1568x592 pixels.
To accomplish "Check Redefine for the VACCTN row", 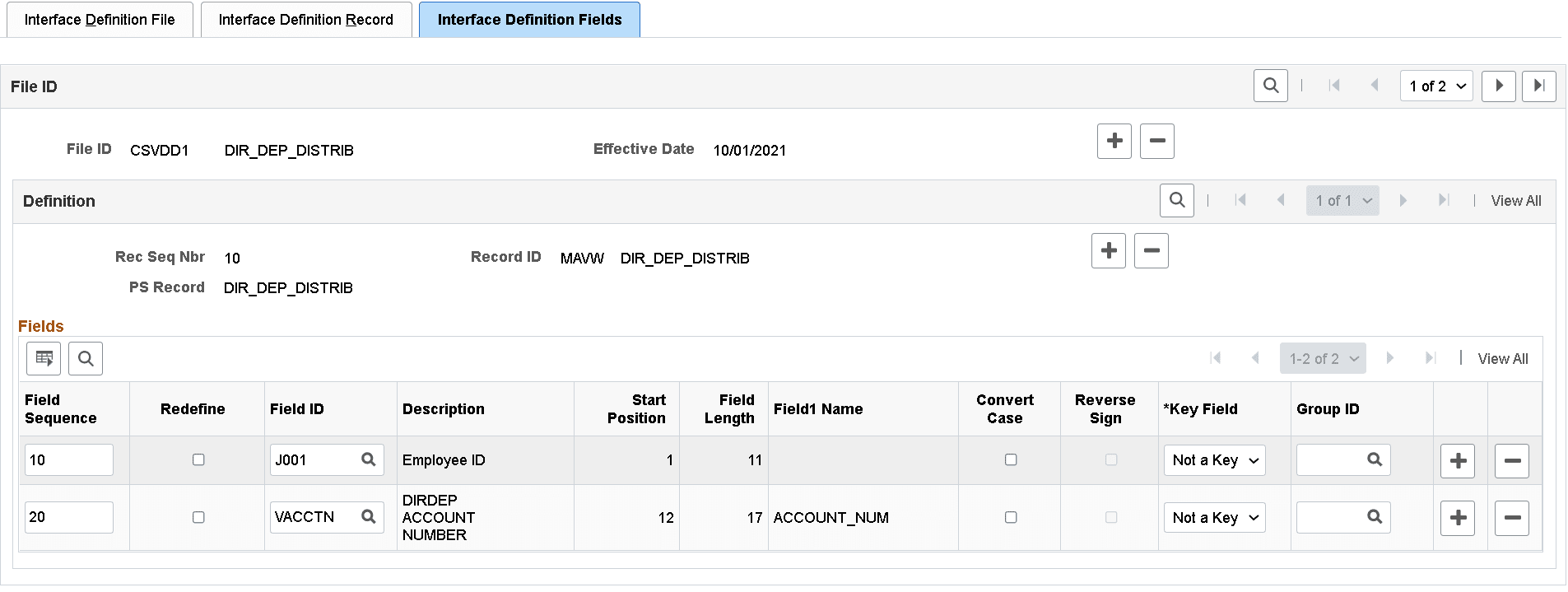I will pyautogui.click(x=198, y=517).
